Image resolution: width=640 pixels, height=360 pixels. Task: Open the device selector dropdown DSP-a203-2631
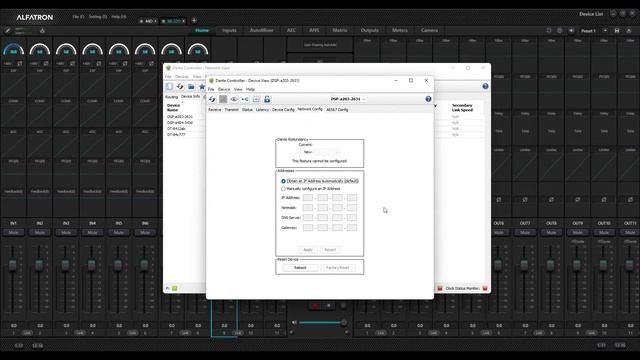pyautogui.click(x=348, y=99)
